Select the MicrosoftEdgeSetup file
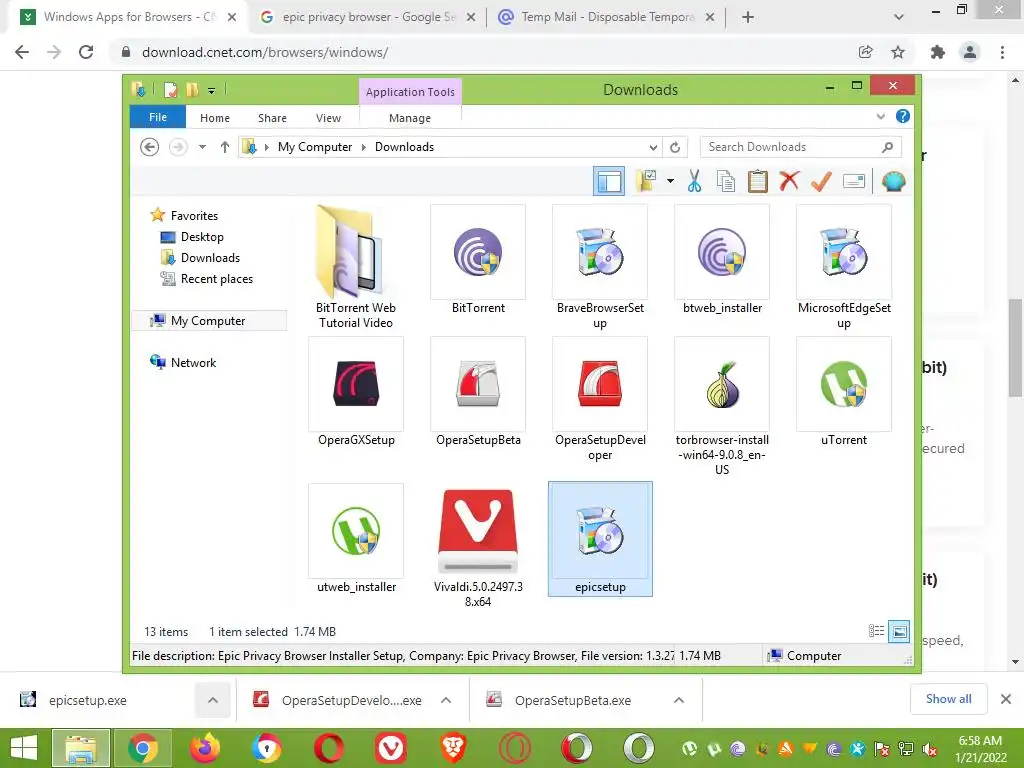The width and height of the screenshot is (1024, 768). (x=844, y=267)
